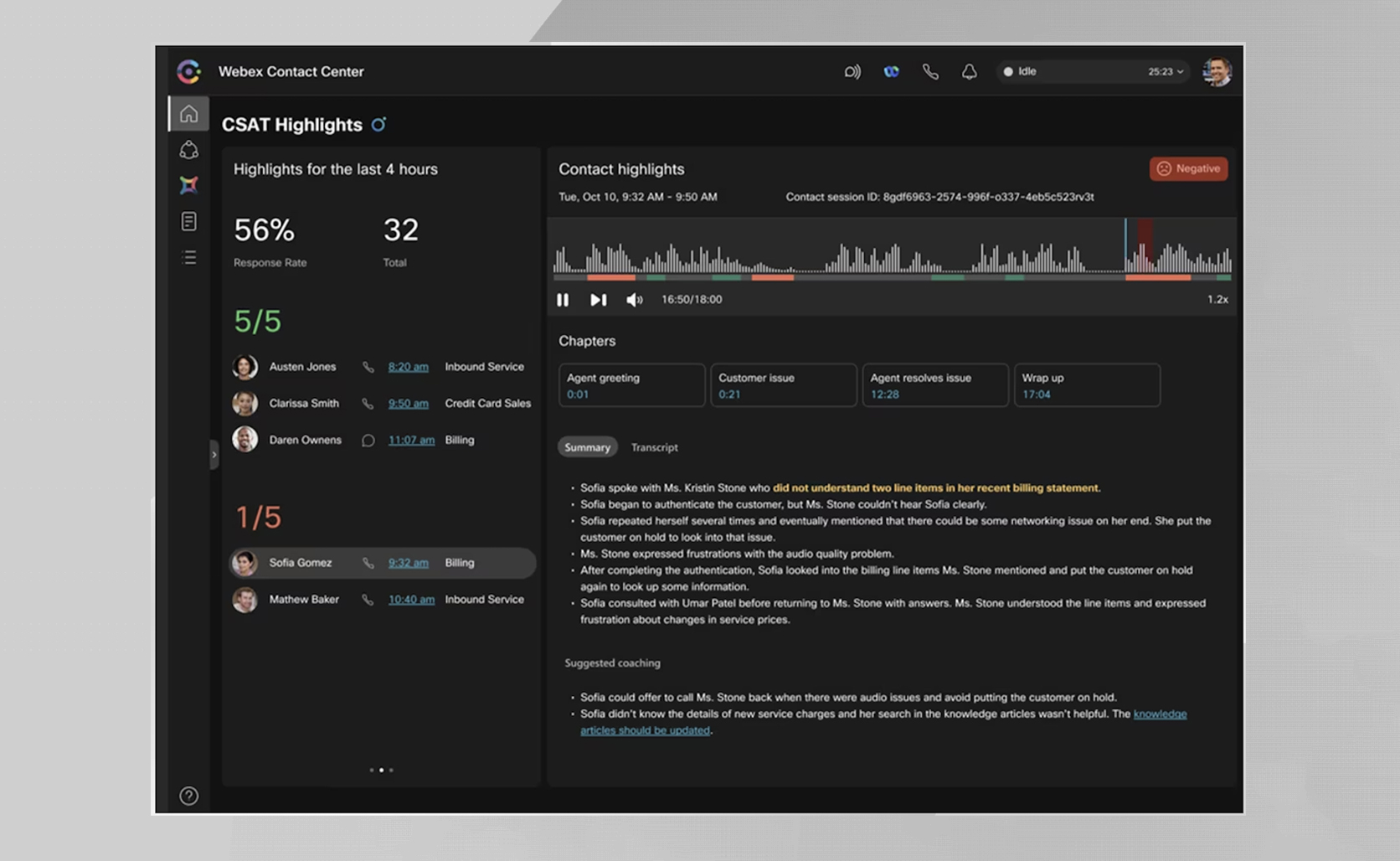Image resolution: width=1400 pixels, height=861 pixels.
Task: Switch to the Transcript tab
Action: tap(654, 447)
